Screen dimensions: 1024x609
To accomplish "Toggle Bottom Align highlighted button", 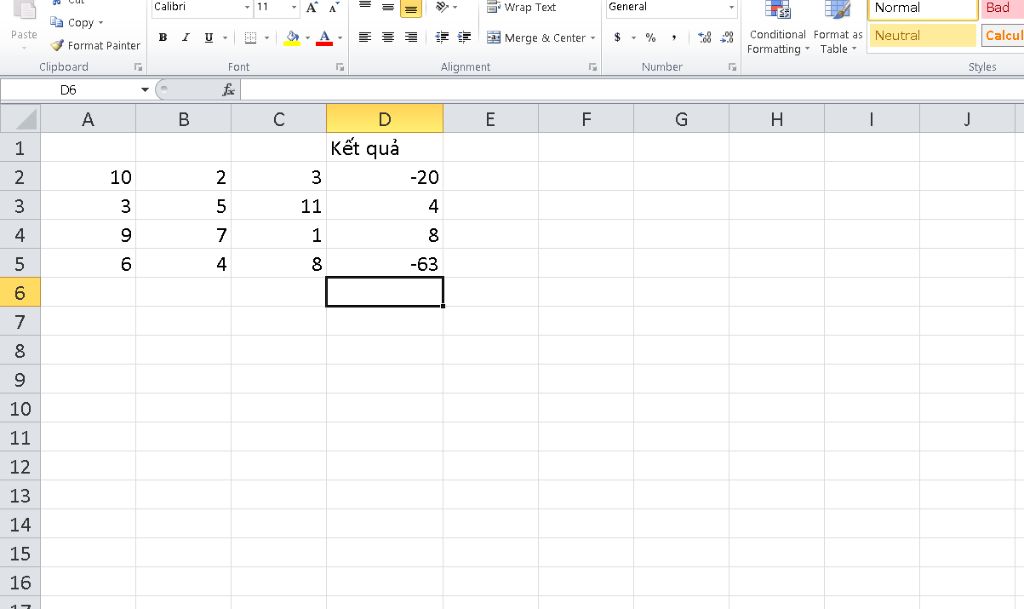I will 411,8.
